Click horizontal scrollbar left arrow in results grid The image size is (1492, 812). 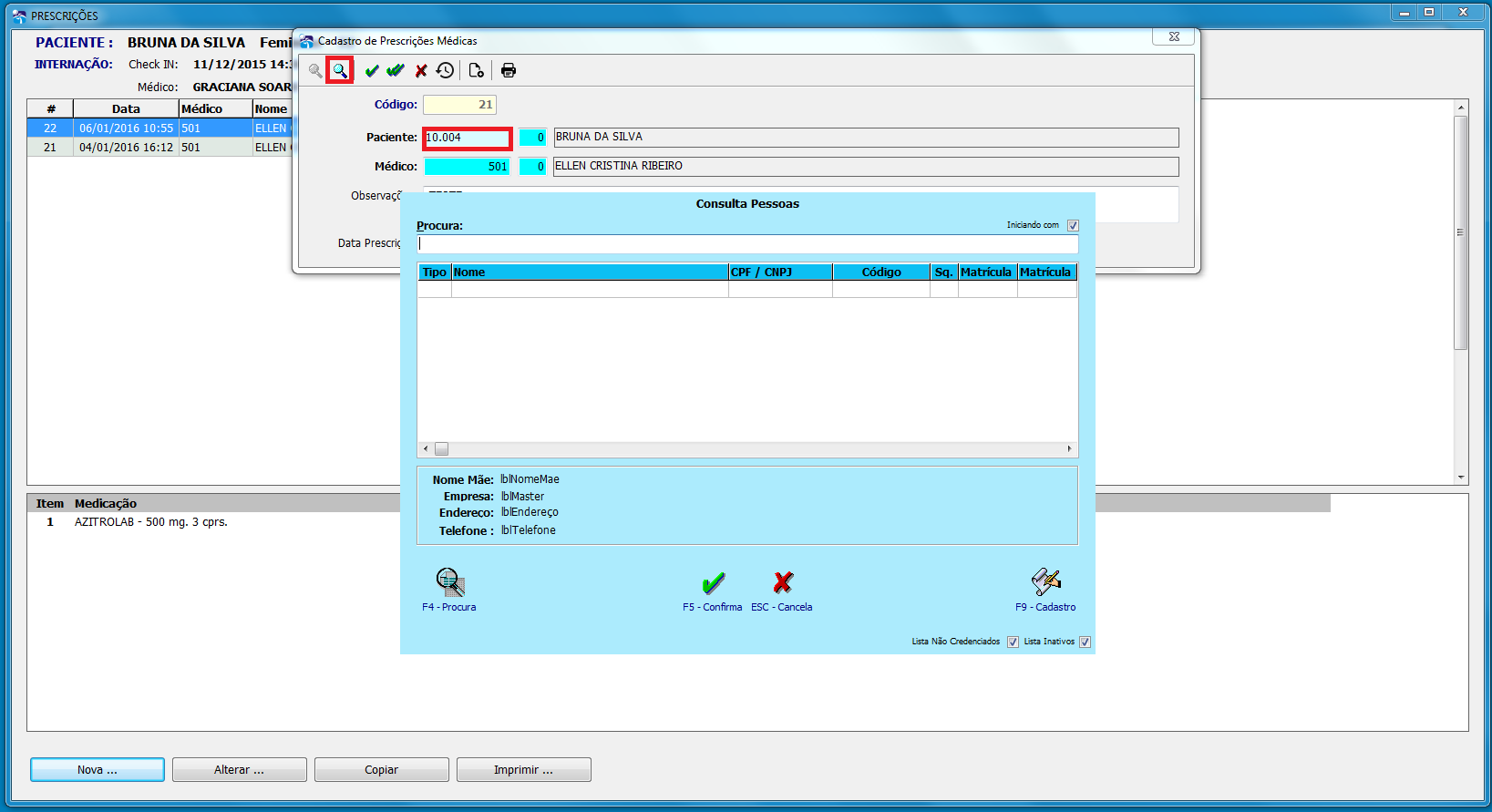426,449
